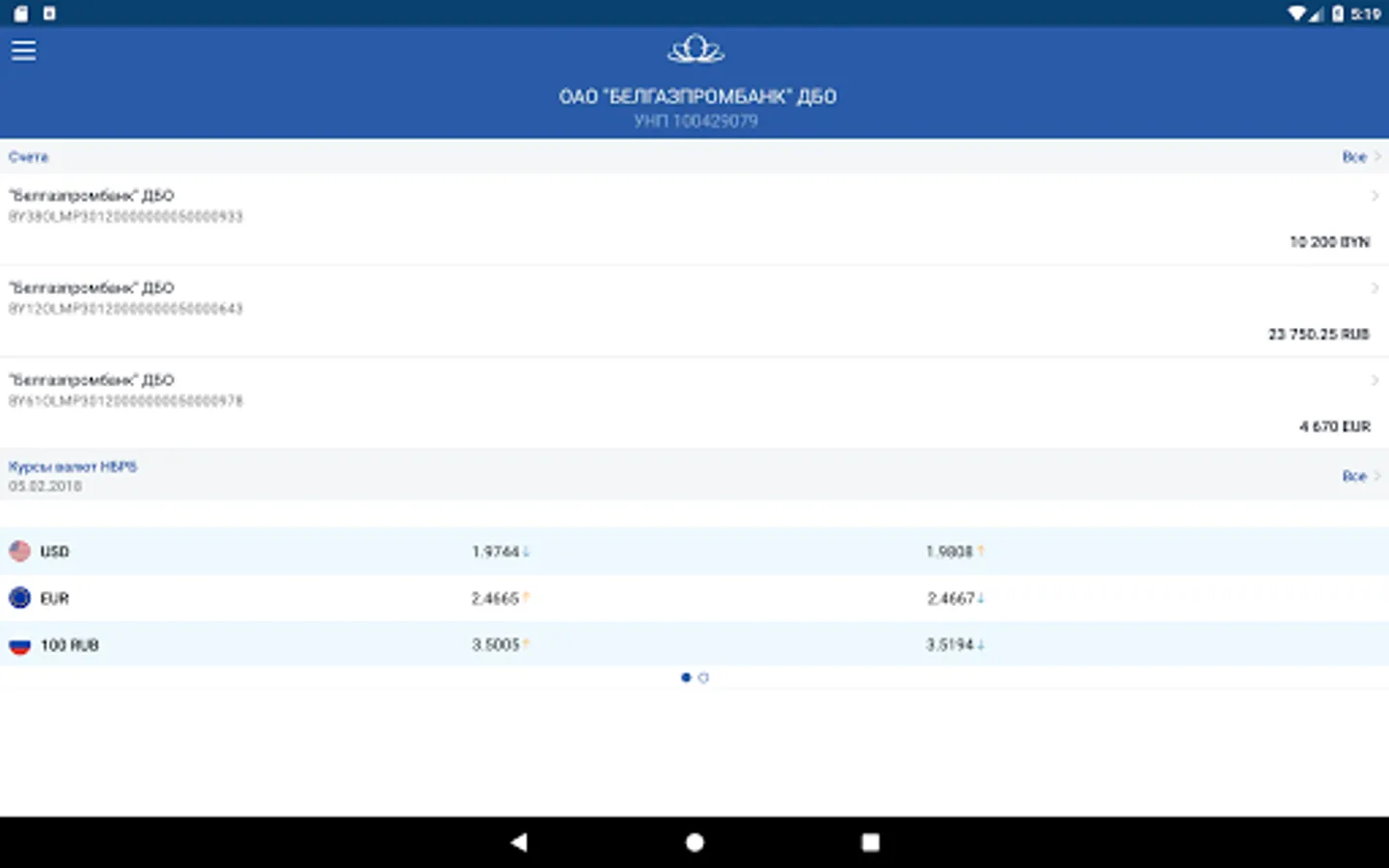Viewport: 1389px width, 868px height.
Task: Click the EUR currency label
Action: [x=54, y=599]
